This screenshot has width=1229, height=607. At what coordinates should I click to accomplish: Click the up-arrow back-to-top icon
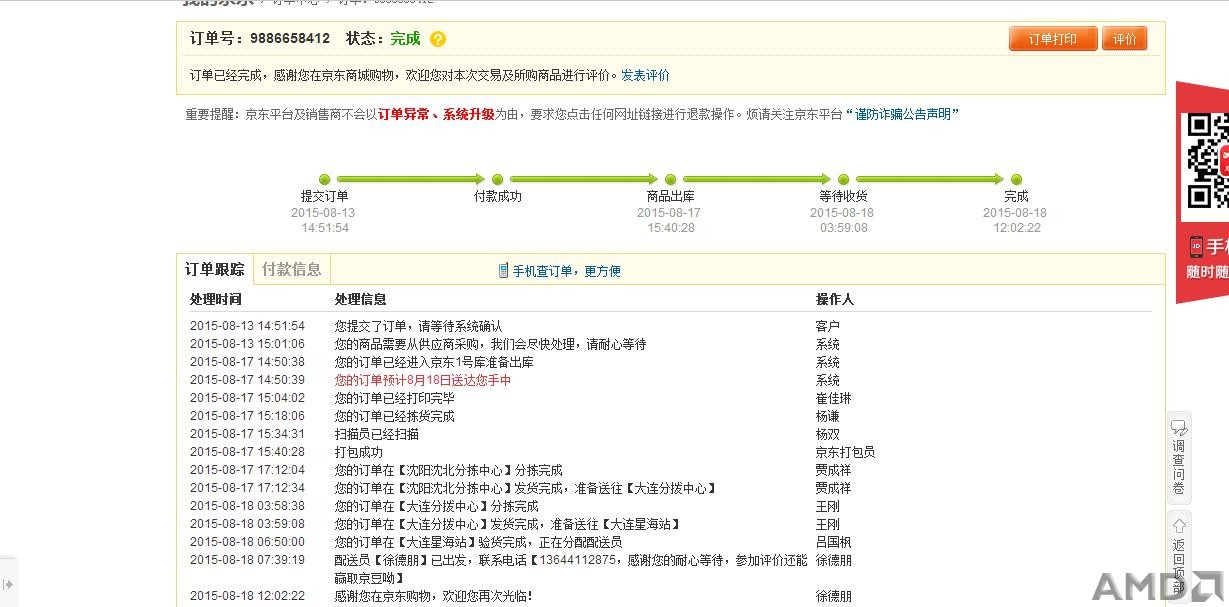(1179, 525)
